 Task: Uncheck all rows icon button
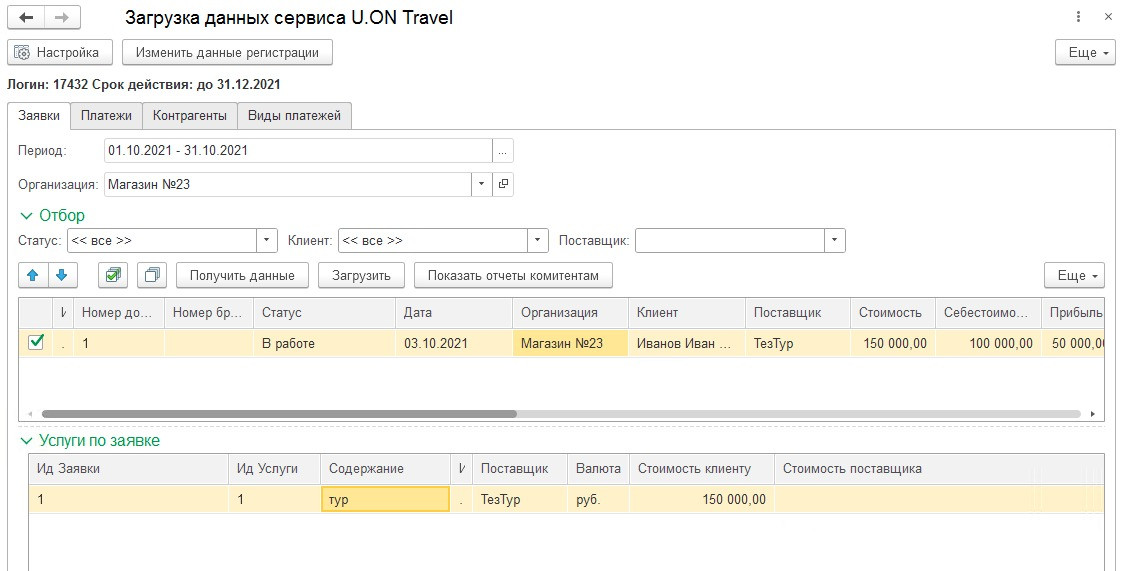point(152,275)
